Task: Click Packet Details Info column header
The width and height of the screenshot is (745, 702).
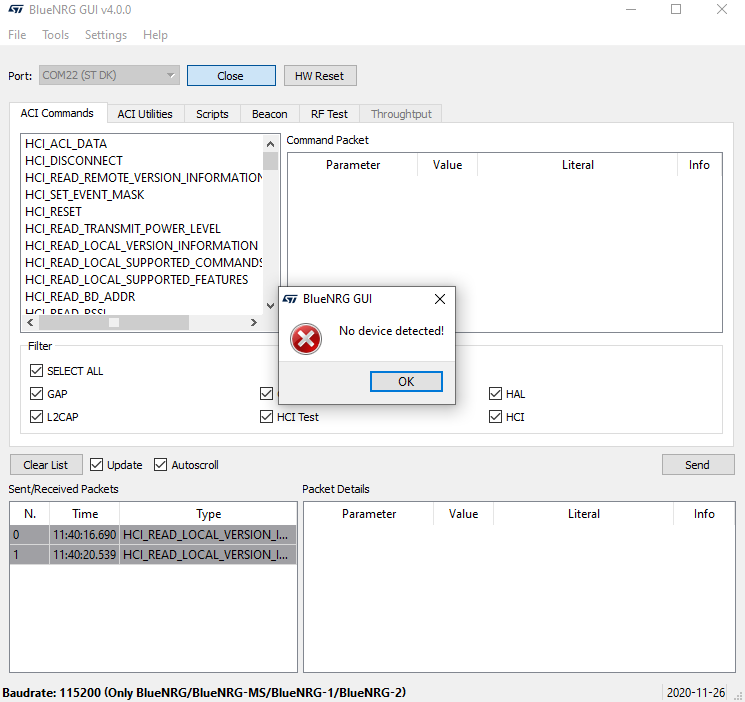Action: [704, 514]
